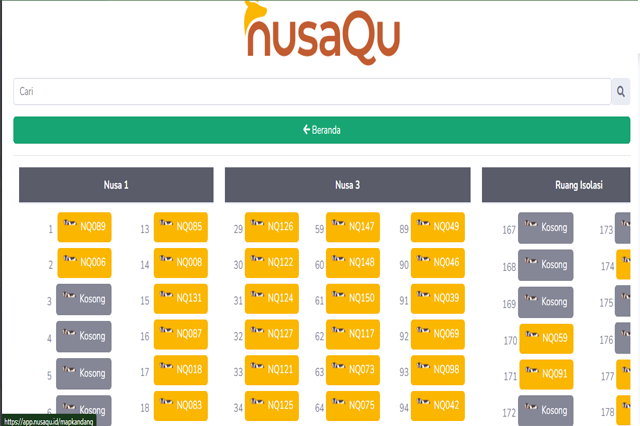Open cow NQ018 in stall 17
640x426 pixels.
pos(181,370)
